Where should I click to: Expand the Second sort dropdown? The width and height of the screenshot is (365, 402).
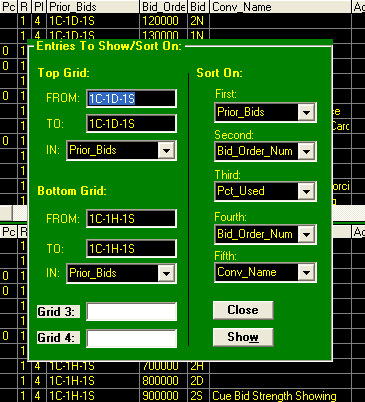[306, 152]
